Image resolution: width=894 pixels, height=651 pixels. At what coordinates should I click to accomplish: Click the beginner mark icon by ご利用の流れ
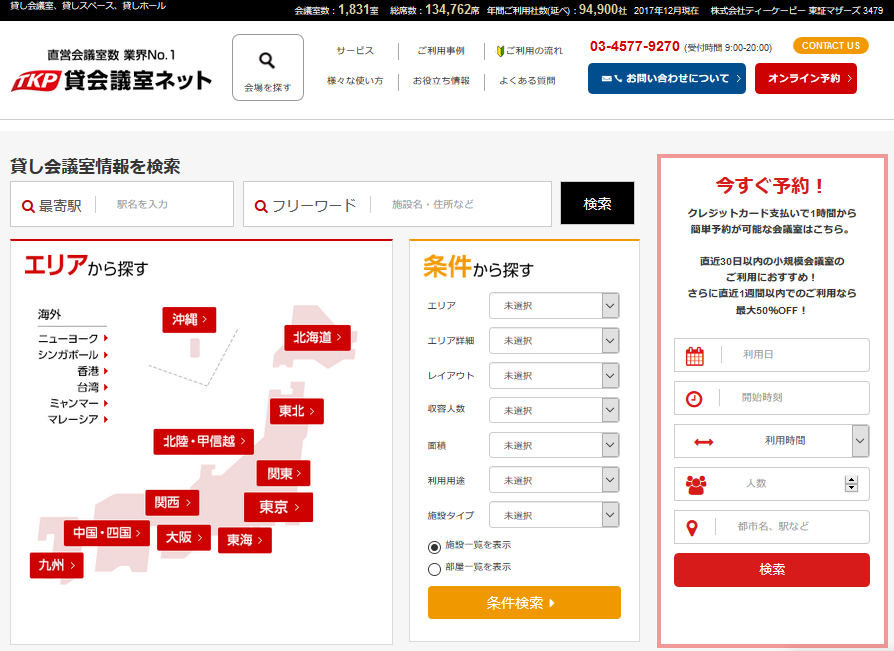pyautogui.click(x=500, y=51)
